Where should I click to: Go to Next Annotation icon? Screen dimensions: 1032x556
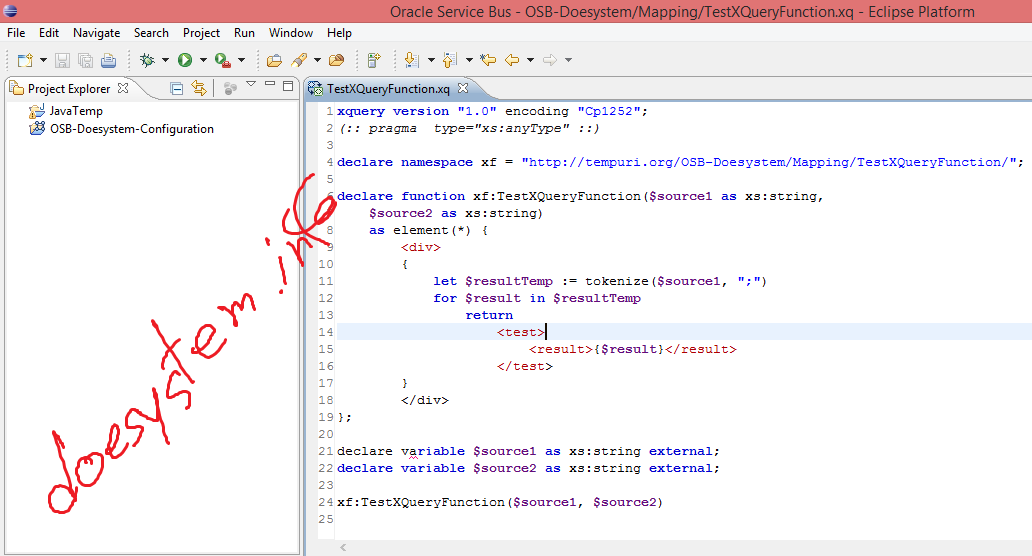click(412, 61)
